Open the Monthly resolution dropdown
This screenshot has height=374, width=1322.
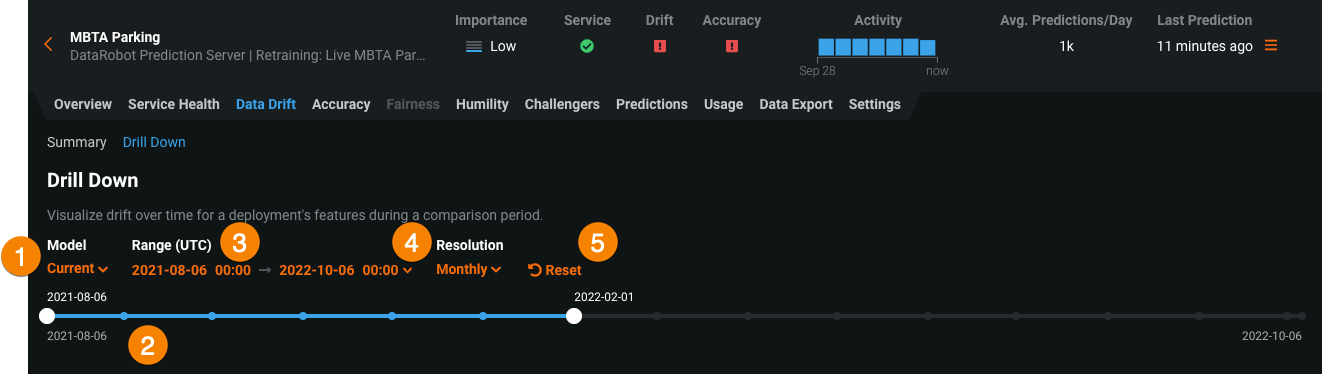[x=469, y=269]
